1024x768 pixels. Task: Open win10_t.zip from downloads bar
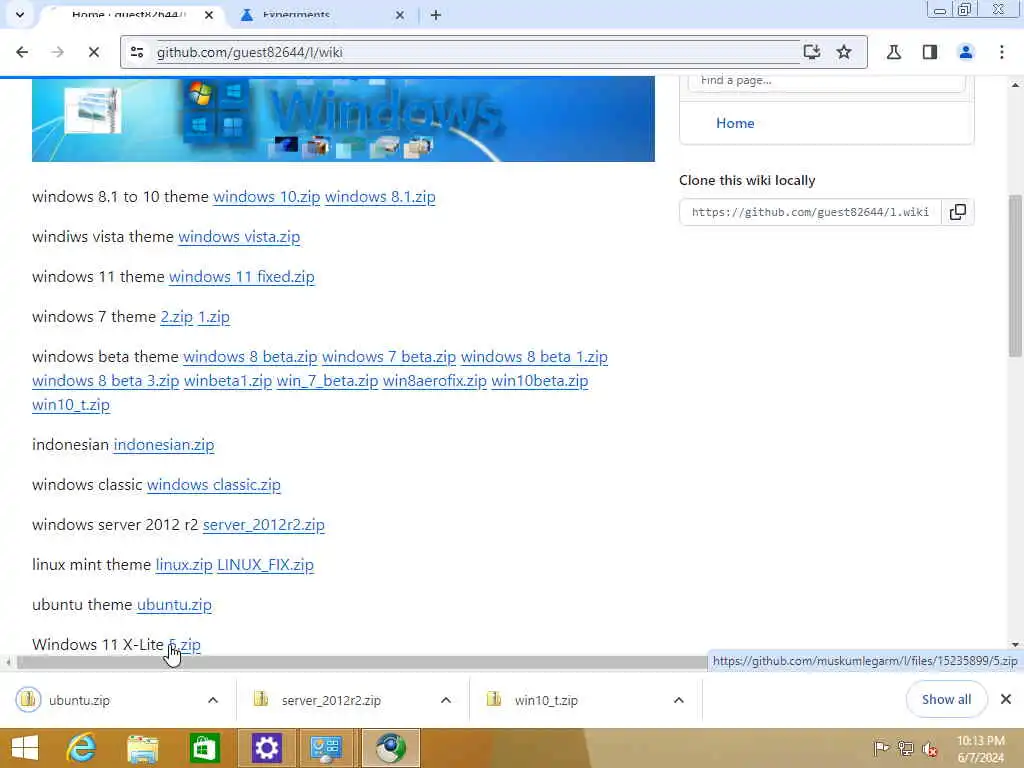[x=534, y=700]
